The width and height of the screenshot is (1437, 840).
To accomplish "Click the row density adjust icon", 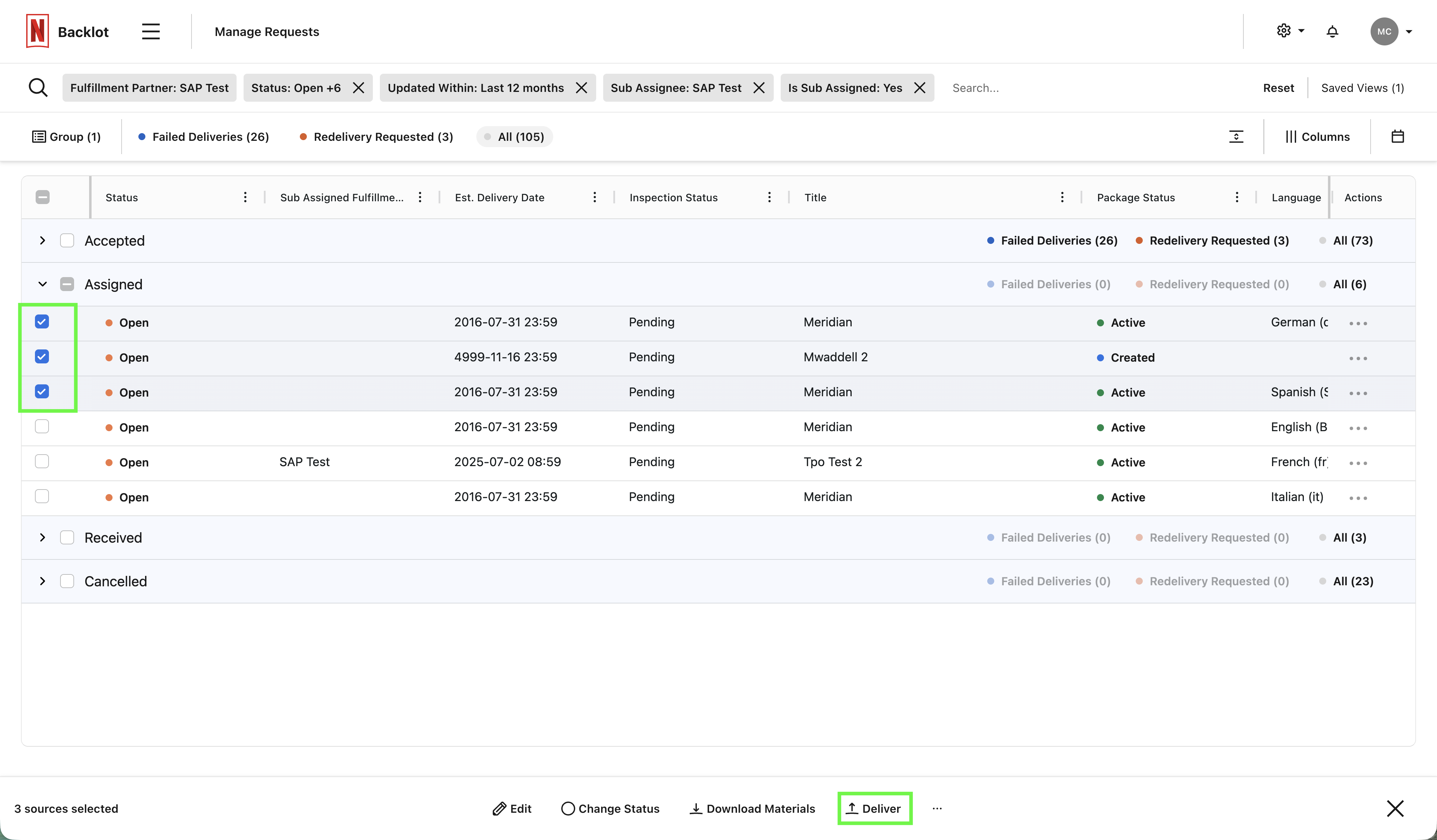I will pyautogui.click(x=1236, y=136).
